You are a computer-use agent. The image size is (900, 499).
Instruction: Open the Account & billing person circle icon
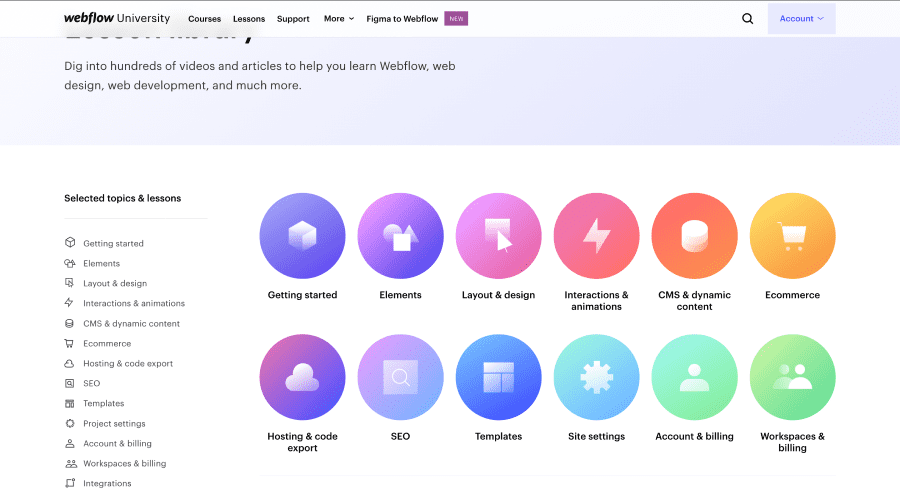695,377
